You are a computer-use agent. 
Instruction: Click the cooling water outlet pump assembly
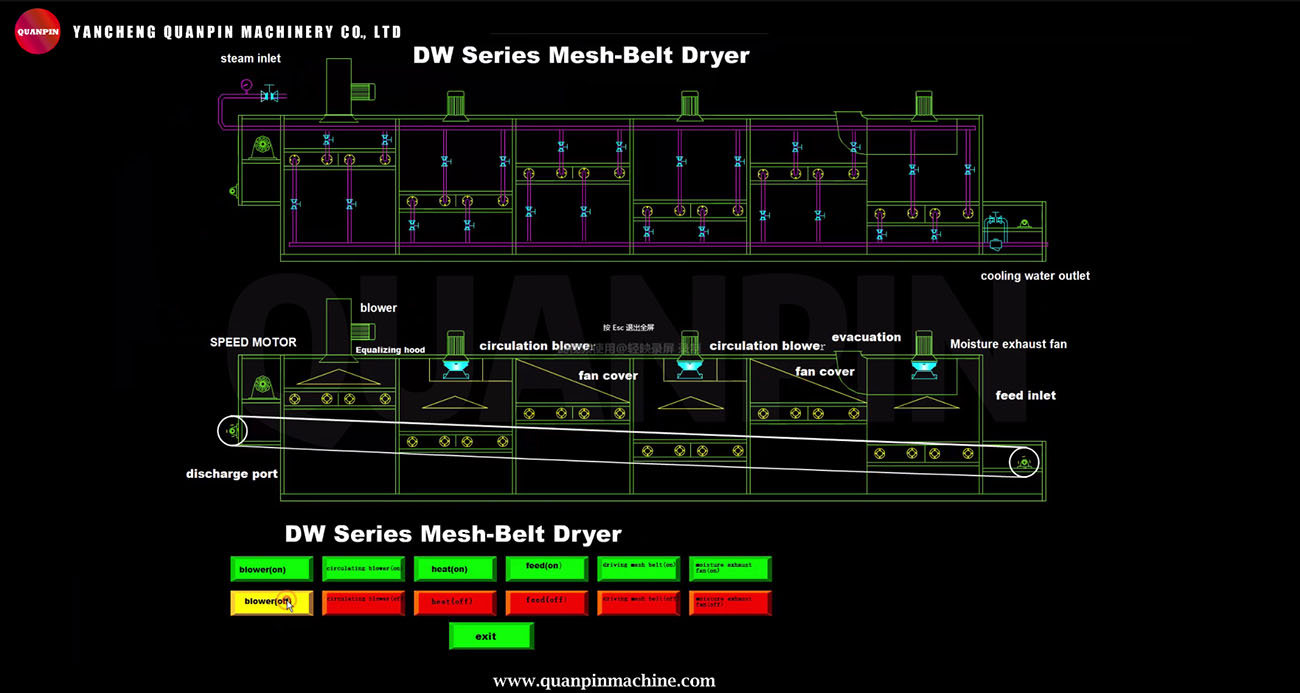point(996,230)
